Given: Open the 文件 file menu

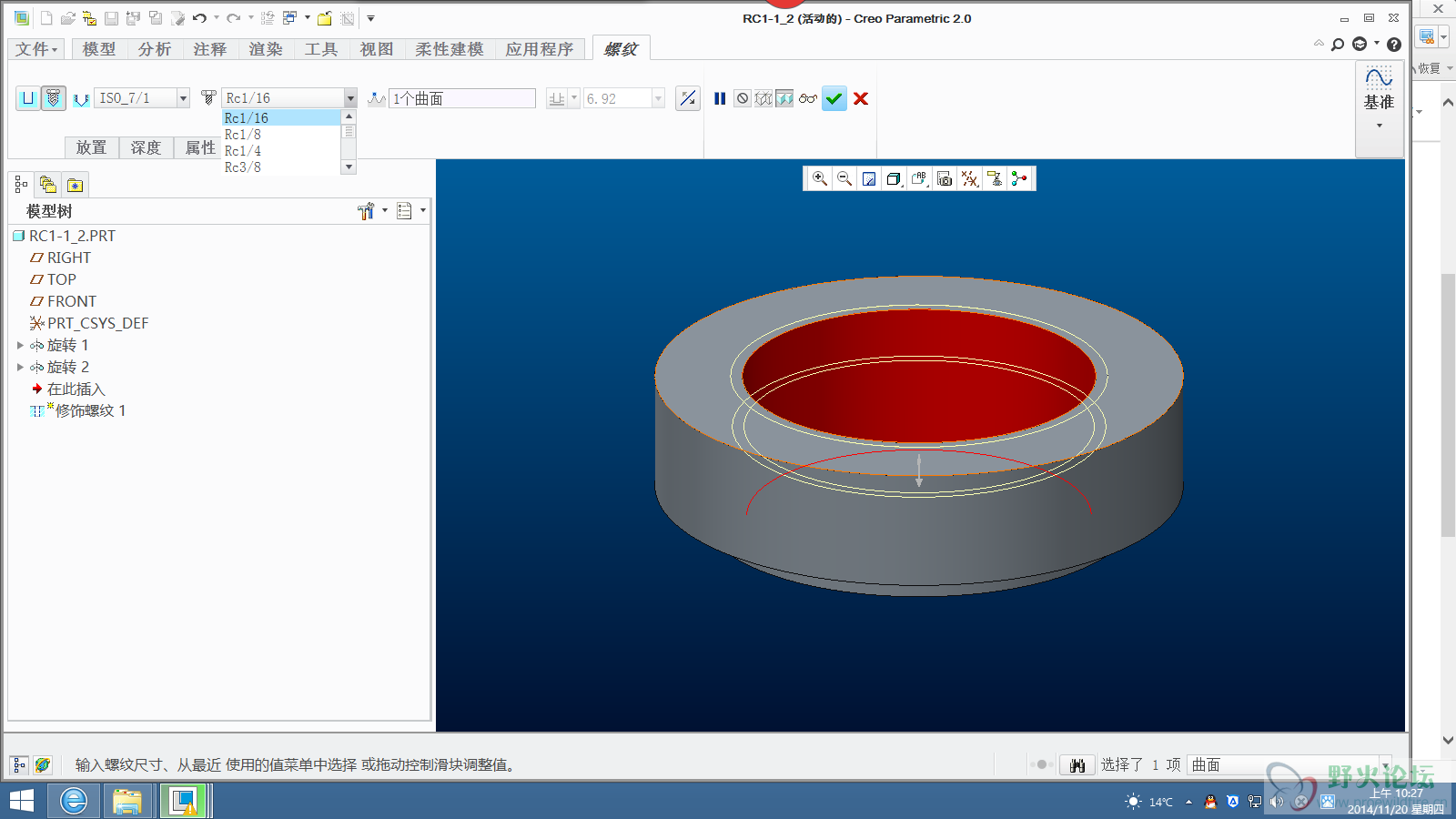Looking at the screenshot, I should [36, 49].
